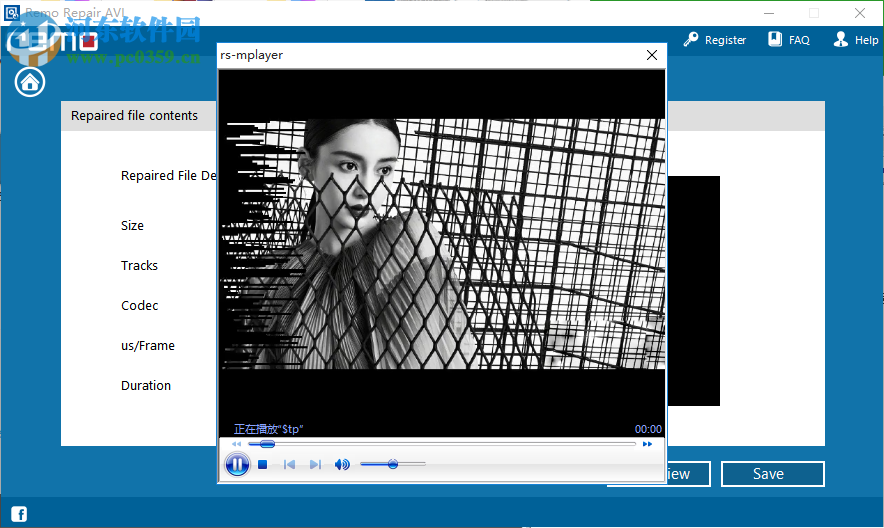Viewport: 884px width, 528px height.
Task: Mute audio using the speaker icon
Action: (x=342, y=465)
